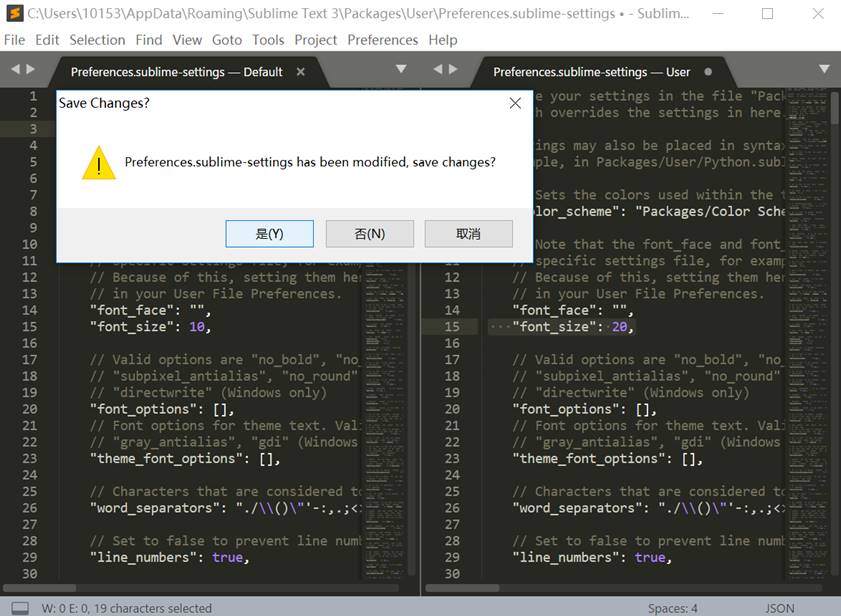The height and width of the screenshot is (616, 841).
Task: Click "line_numbers": true in User pane
Action: (x=592, y=557)
